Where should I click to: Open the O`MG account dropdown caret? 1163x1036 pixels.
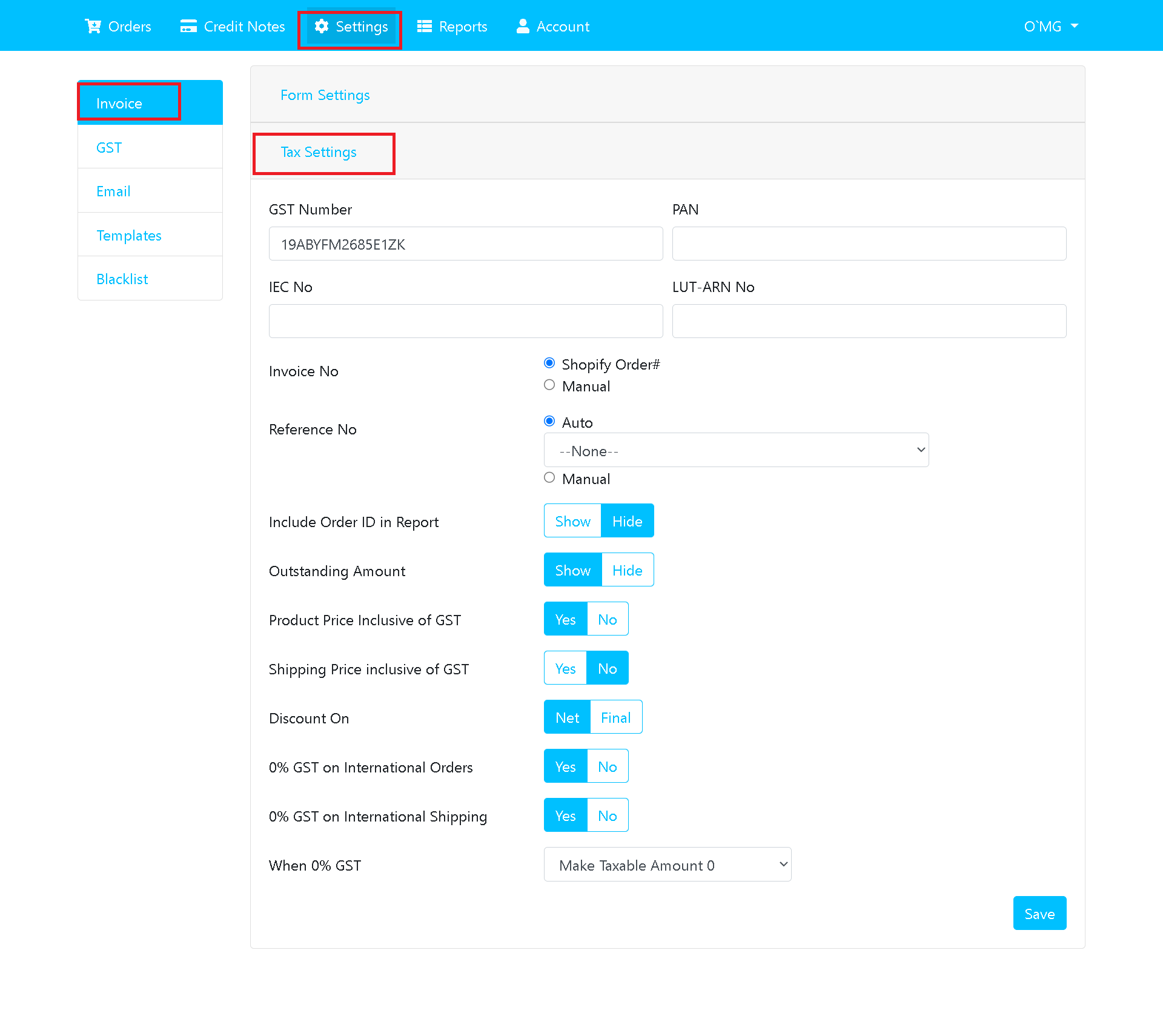point(1075,26)
